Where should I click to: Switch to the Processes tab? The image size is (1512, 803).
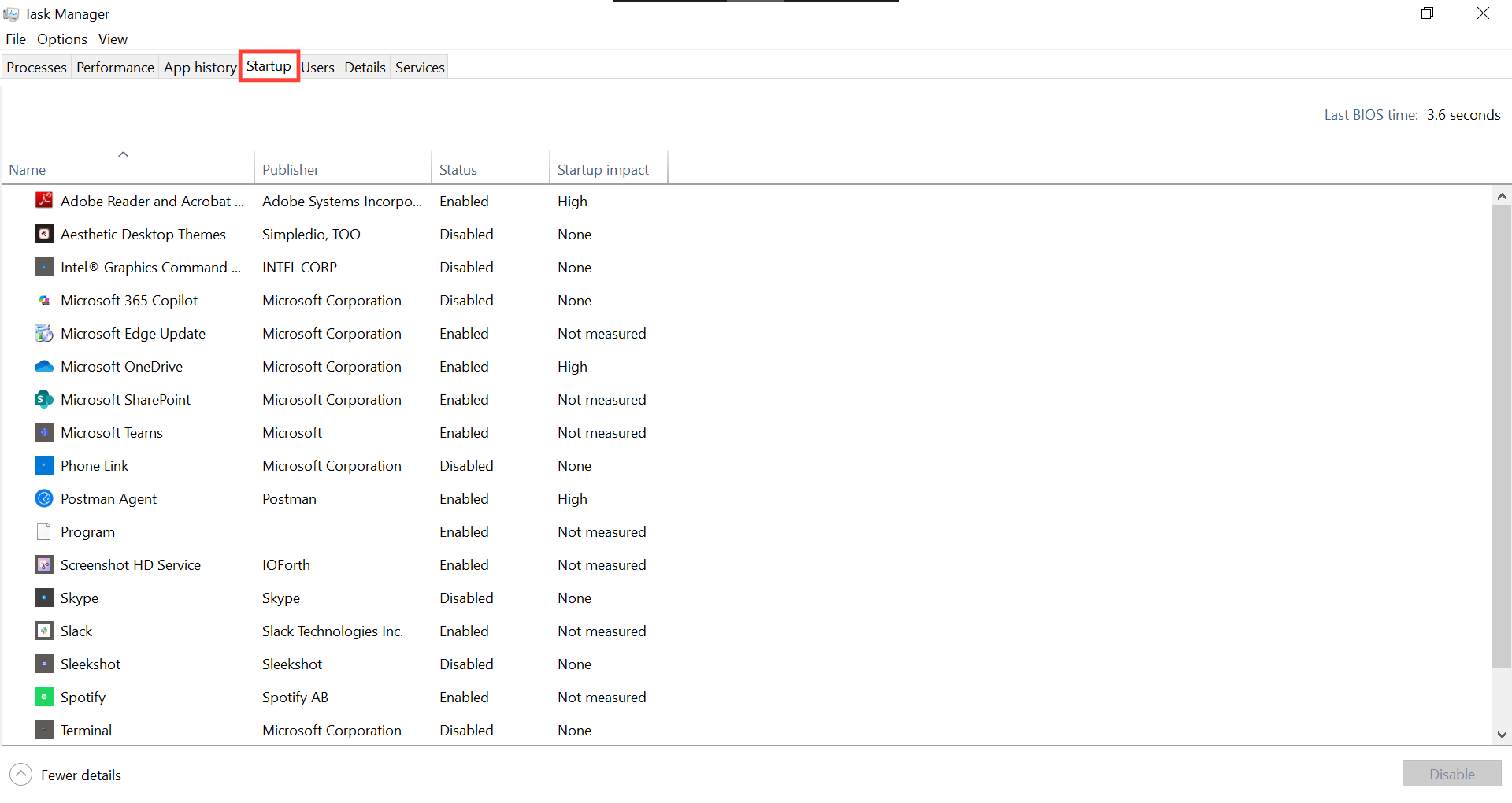(x=36, y=68)
